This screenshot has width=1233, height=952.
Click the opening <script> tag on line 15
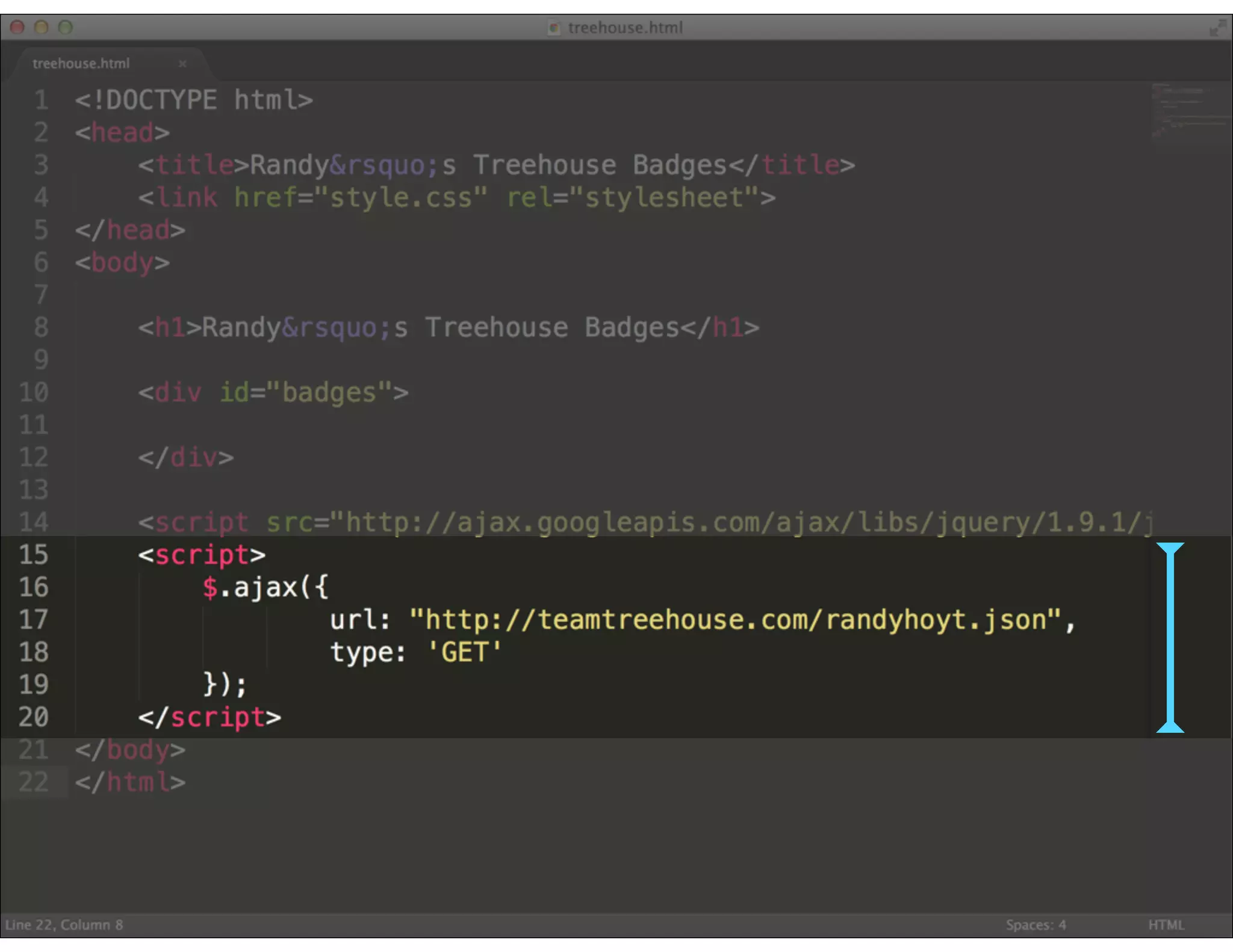coord(202,554)
